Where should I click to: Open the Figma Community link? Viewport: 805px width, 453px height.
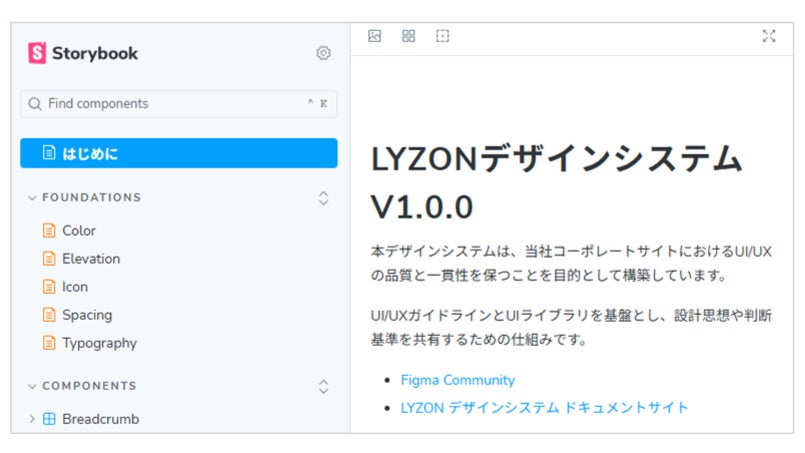pos(457,380)
